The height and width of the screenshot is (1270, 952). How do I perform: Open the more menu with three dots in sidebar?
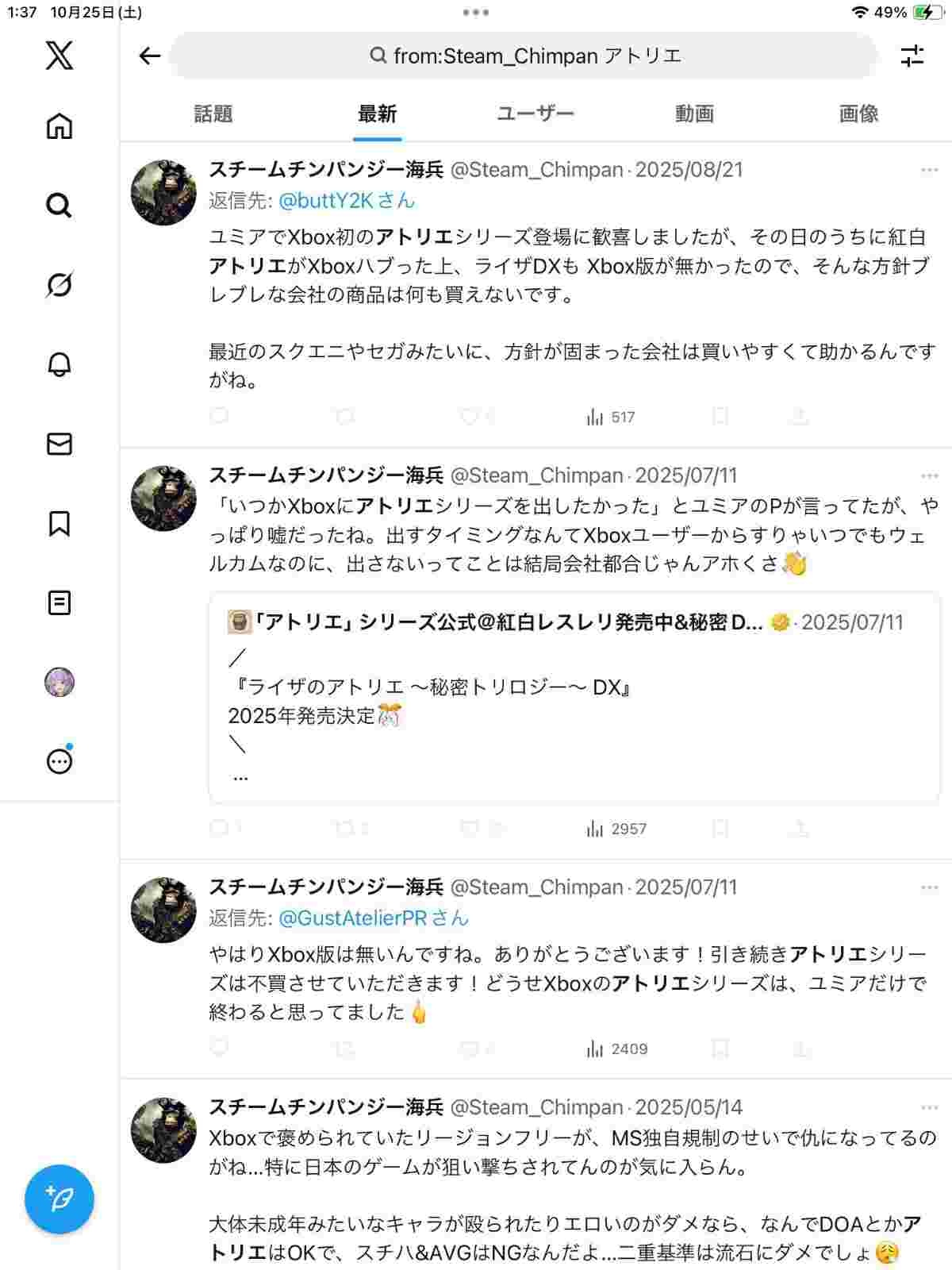(x=59, y=762)
